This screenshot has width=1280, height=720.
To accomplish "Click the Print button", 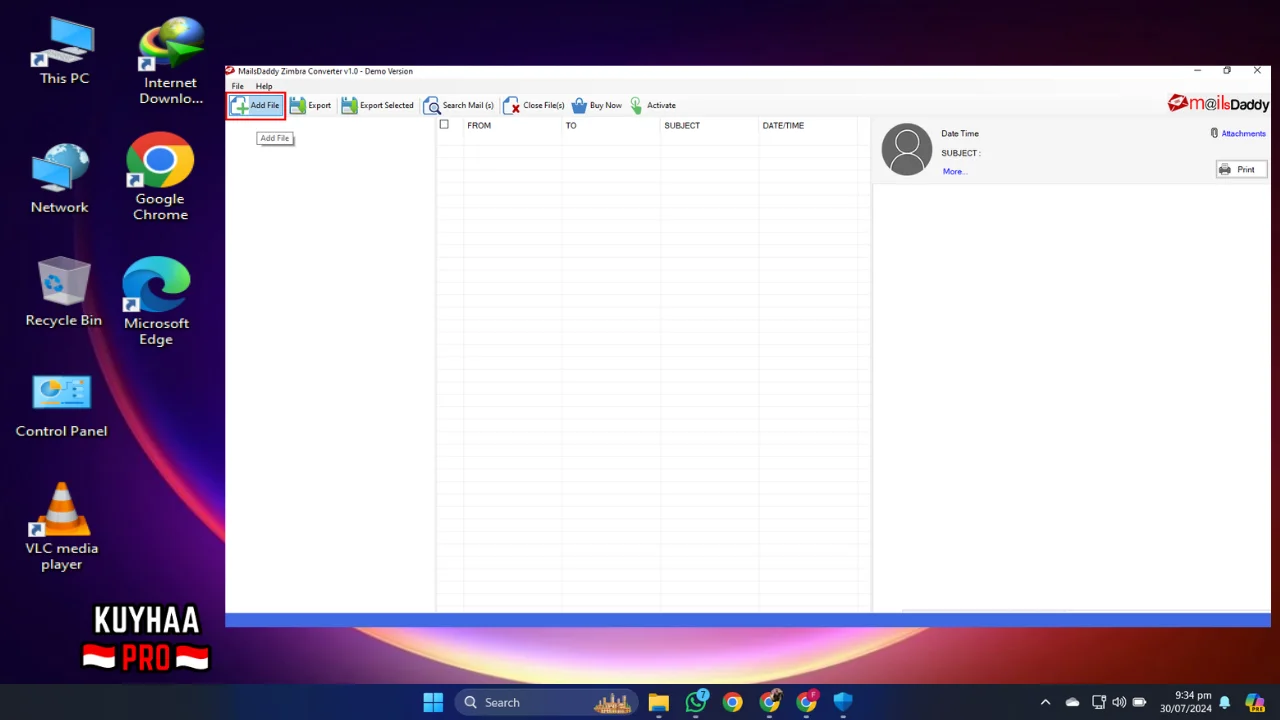I will pyautogui.click(x=1242, y=169).
